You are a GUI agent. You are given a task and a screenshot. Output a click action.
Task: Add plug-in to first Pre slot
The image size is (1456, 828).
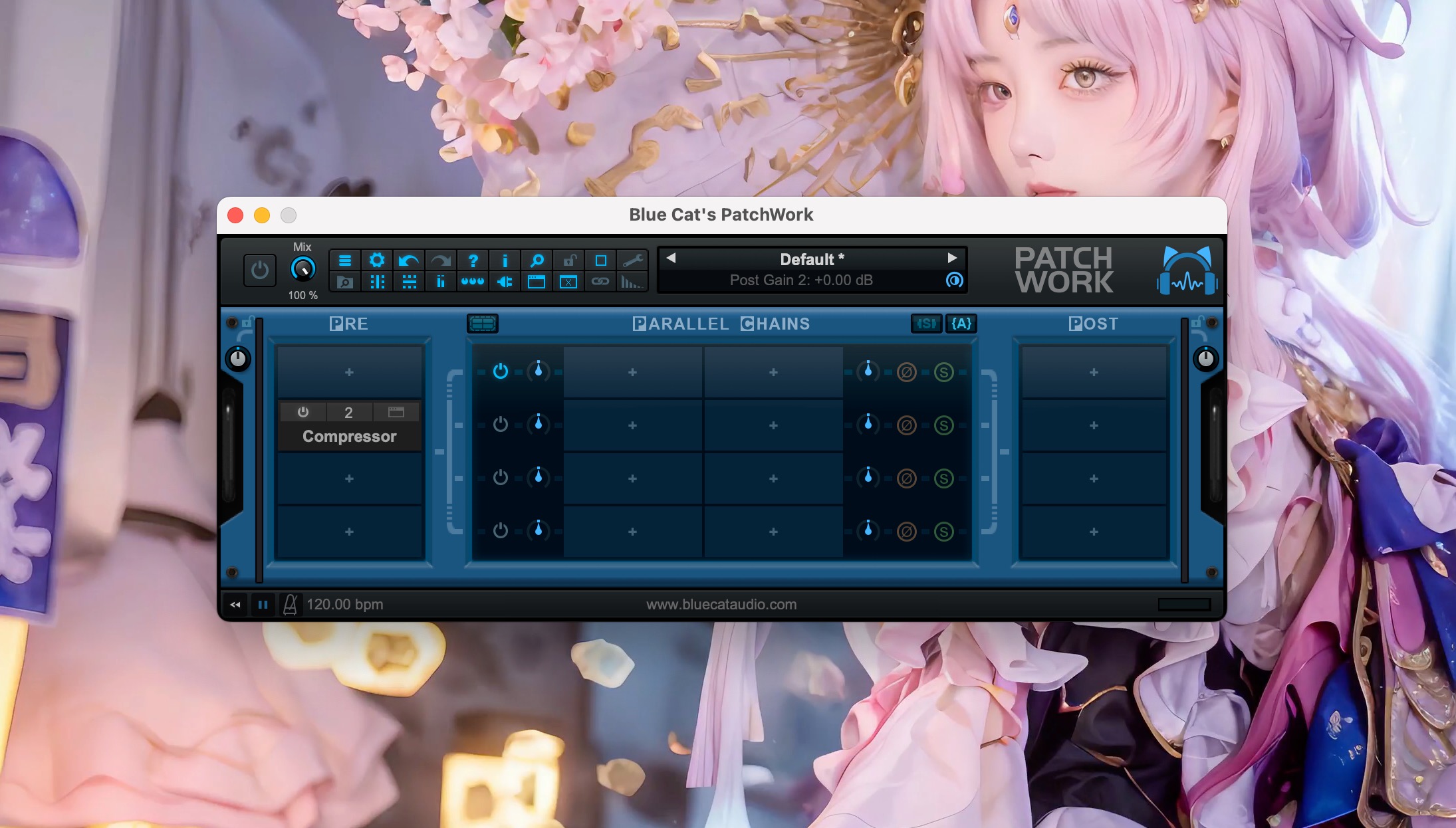click(x=350, y=372)
